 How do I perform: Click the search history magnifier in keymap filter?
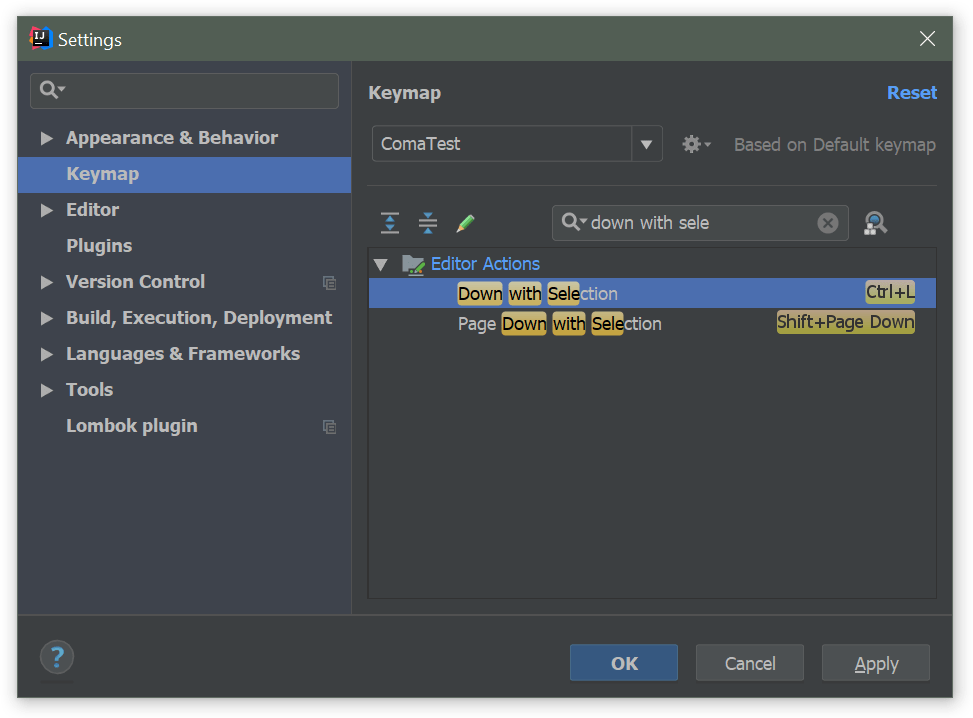pos(573,222)
